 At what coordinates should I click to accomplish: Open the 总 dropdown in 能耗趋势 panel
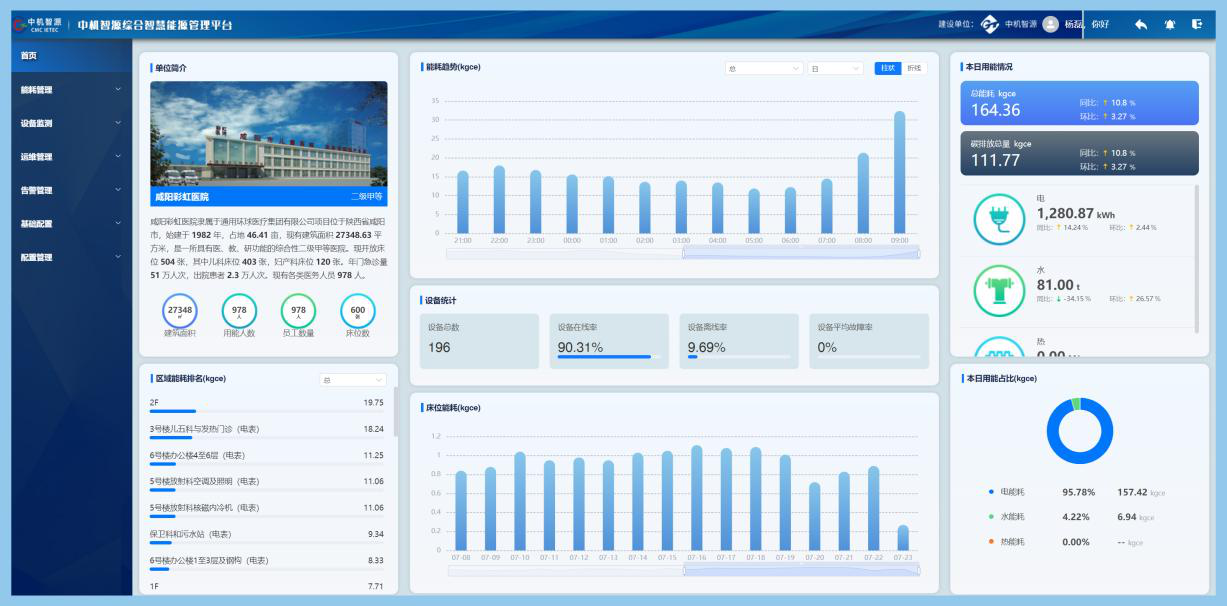point(764,68)
